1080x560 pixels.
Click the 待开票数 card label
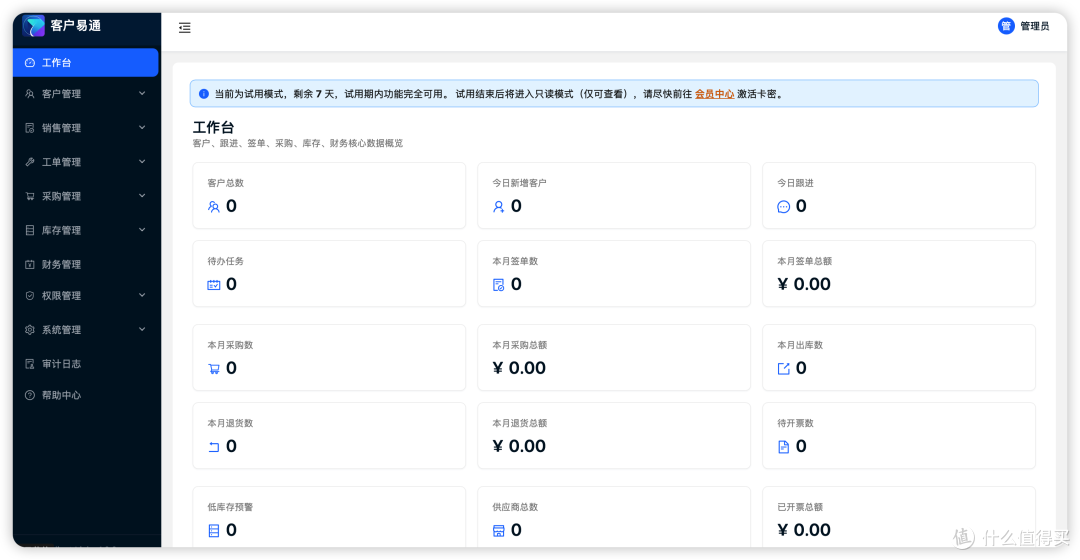point(795,423)
